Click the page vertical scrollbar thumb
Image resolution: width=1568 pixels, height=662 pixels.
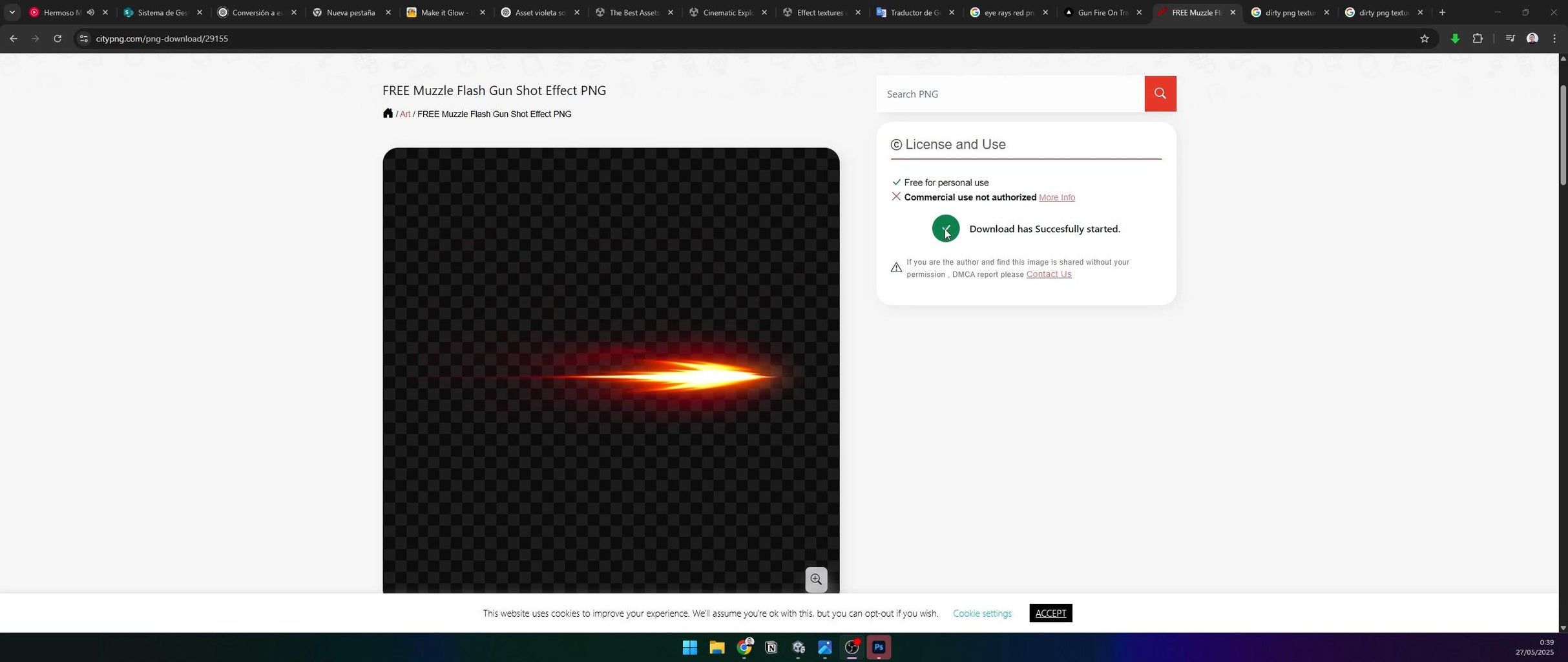[x=1562, y=134]
